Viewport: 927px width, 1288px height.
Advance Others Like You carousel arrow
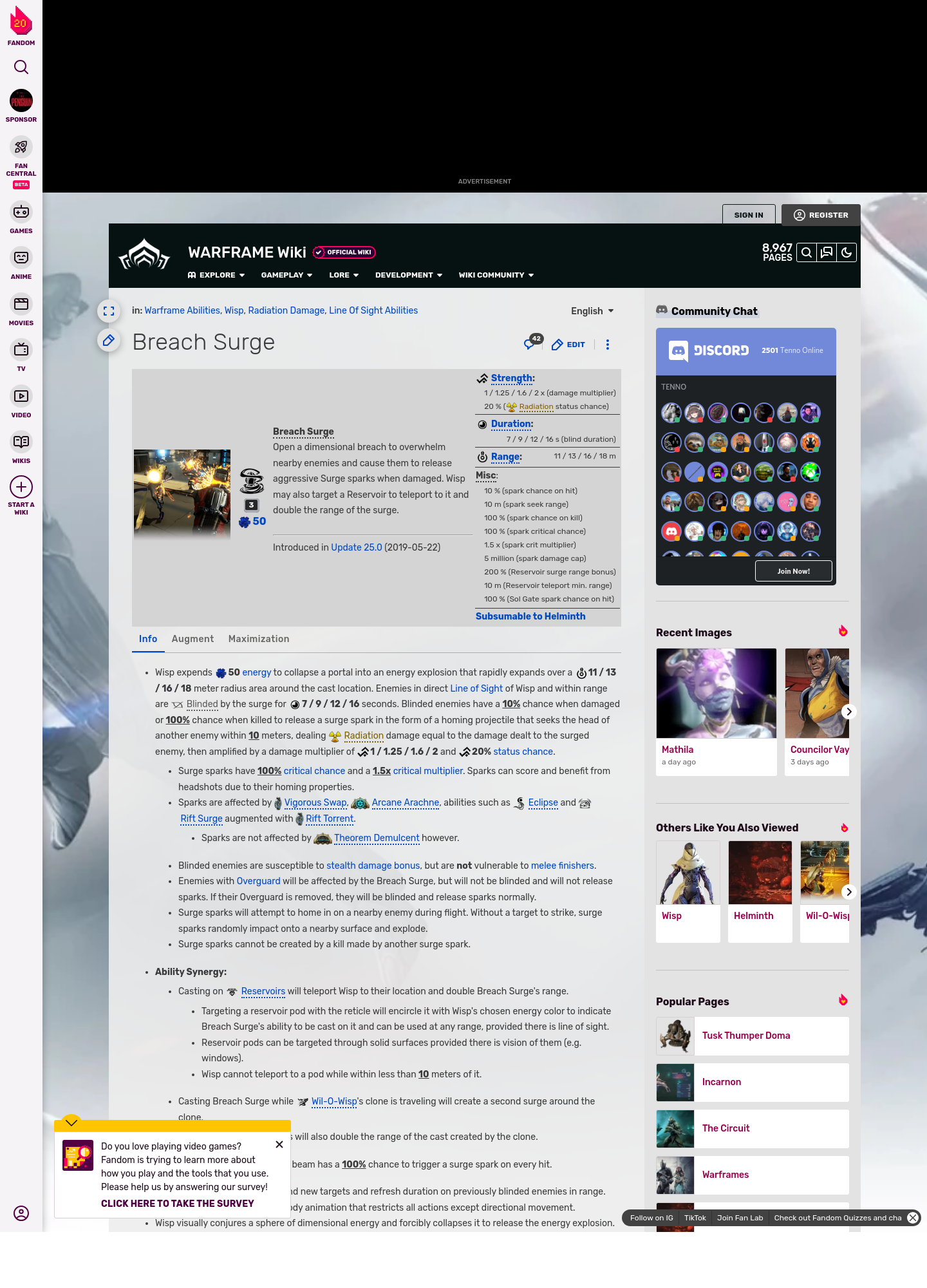[849, 892]
